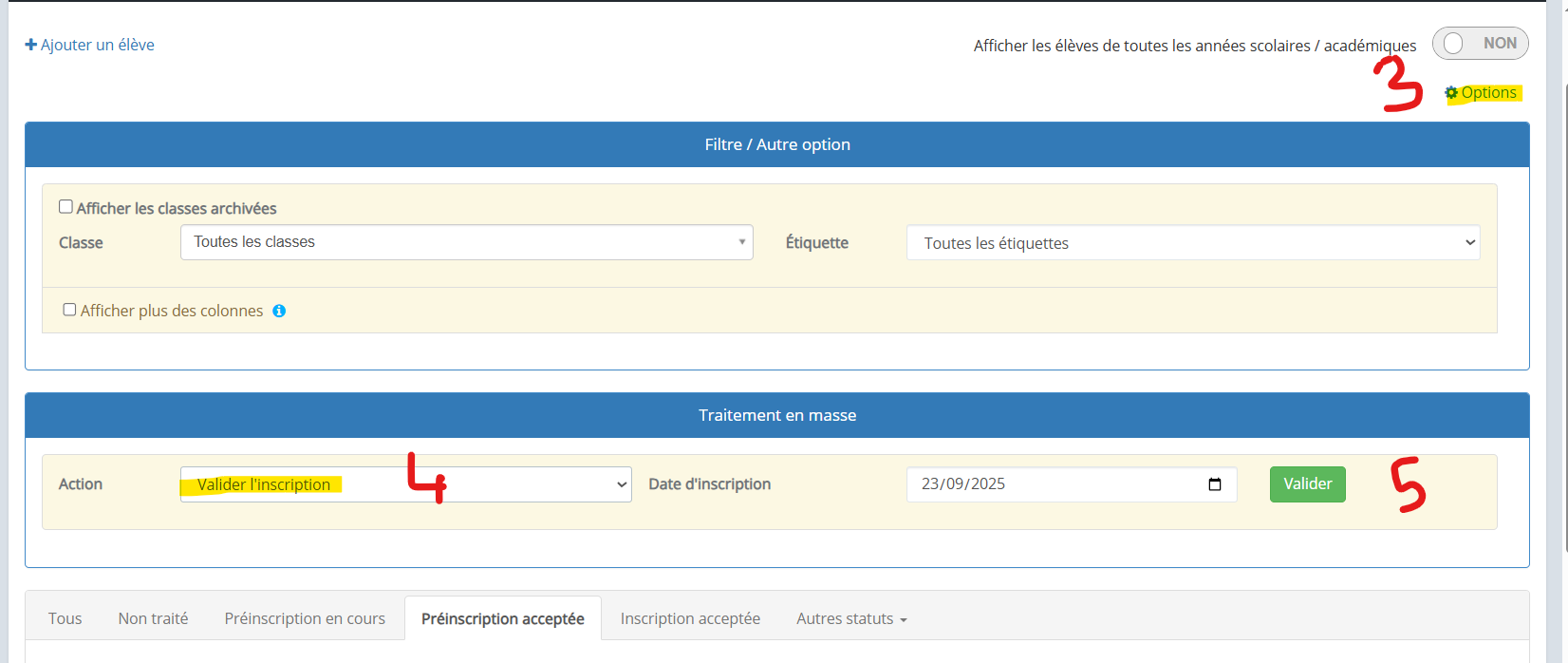Check Afficher les classes archivées box
This screenshot has height=663, width=1568.
pos(65,207)
